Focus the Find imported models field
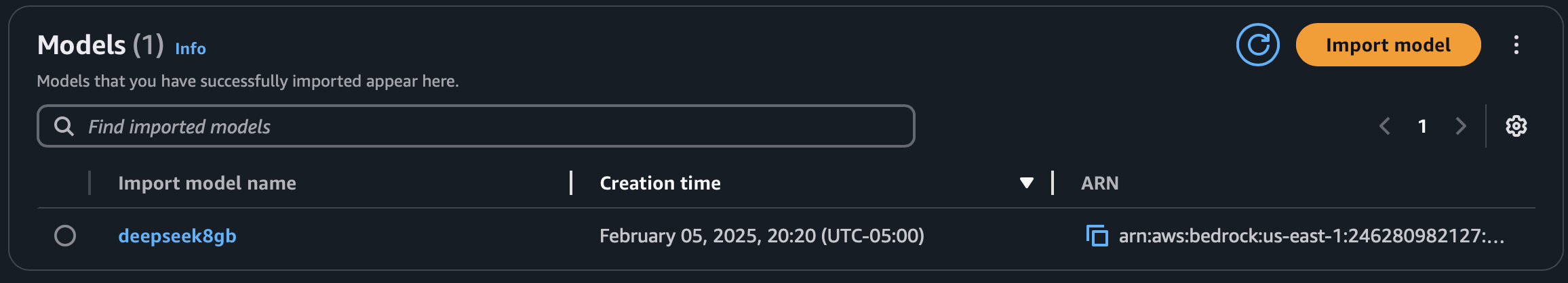The height and width of the screenshot is (283, 1568). pyautogui.click(x=476, y=126)
